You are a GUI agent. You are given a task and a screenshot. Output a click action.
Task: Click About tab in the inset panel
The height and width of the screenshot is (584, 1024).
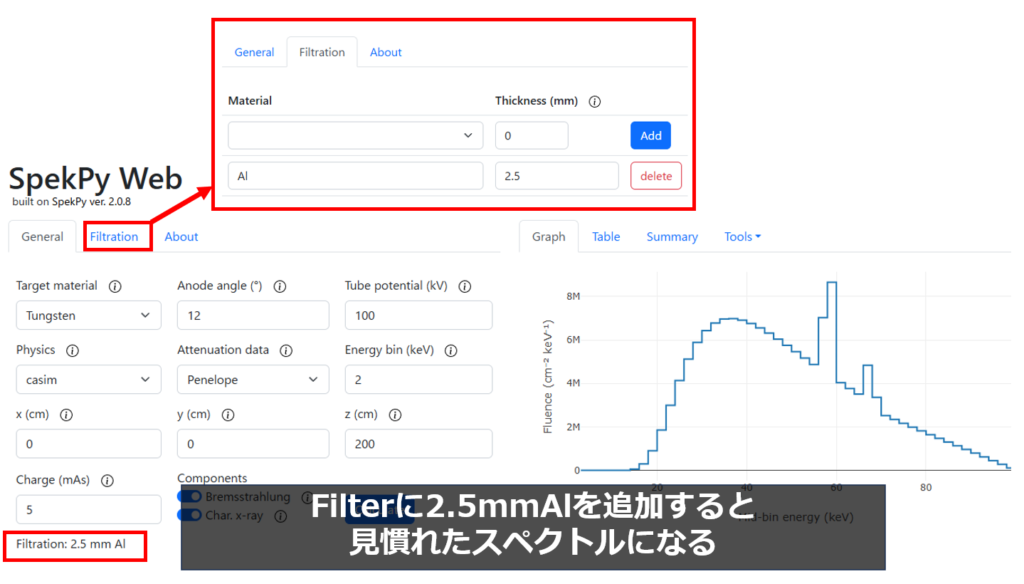coord(385,52)
